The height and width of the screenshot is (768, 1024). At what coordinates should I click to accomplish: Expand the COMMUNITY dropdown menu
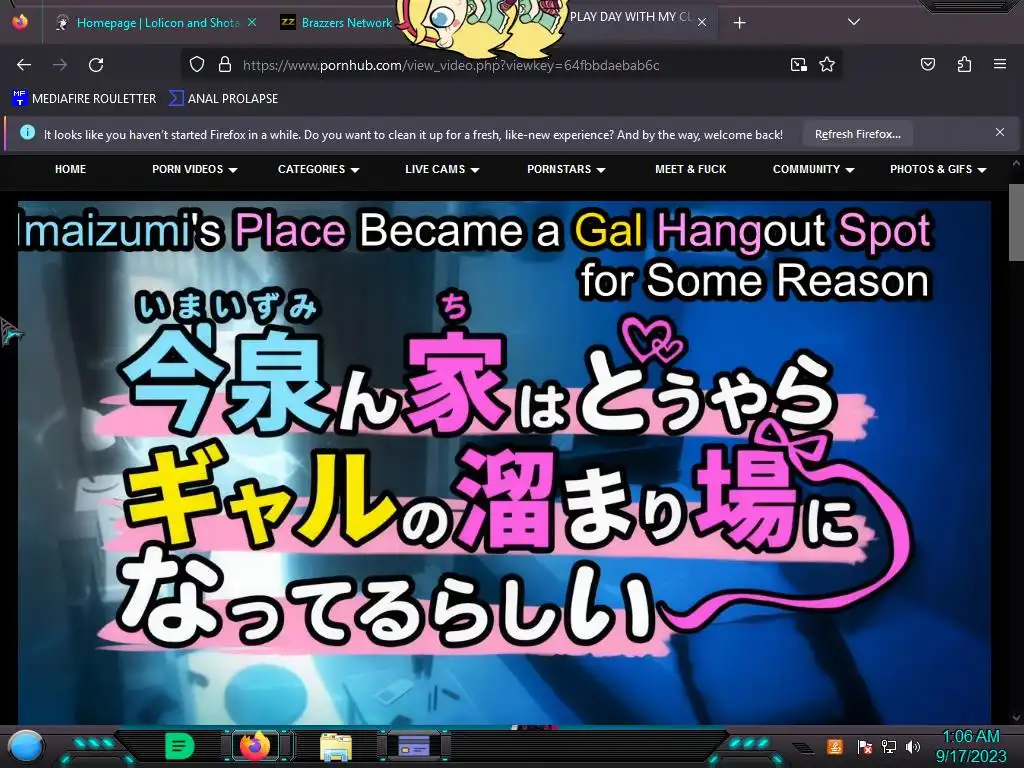(814, 169)
